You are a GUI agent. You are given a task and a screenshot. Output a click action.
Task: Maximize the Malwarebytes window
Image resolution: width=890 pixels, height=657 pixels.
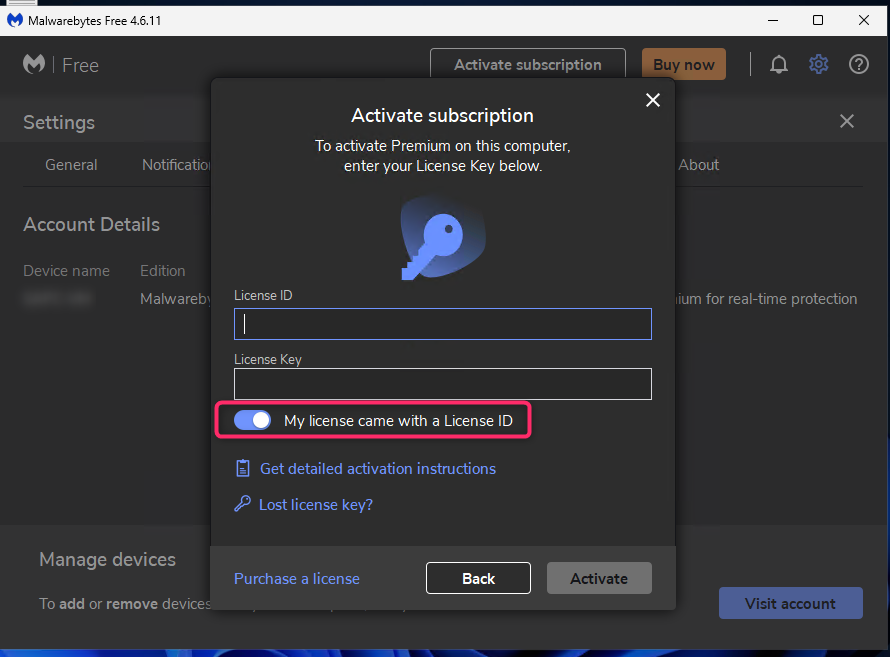pos(818,20)
